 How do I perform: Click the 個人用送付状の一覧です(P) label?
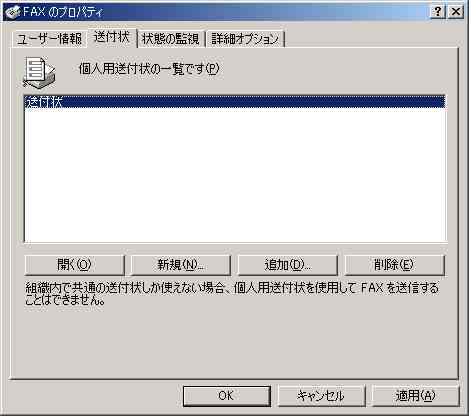[x=149, y=69]
